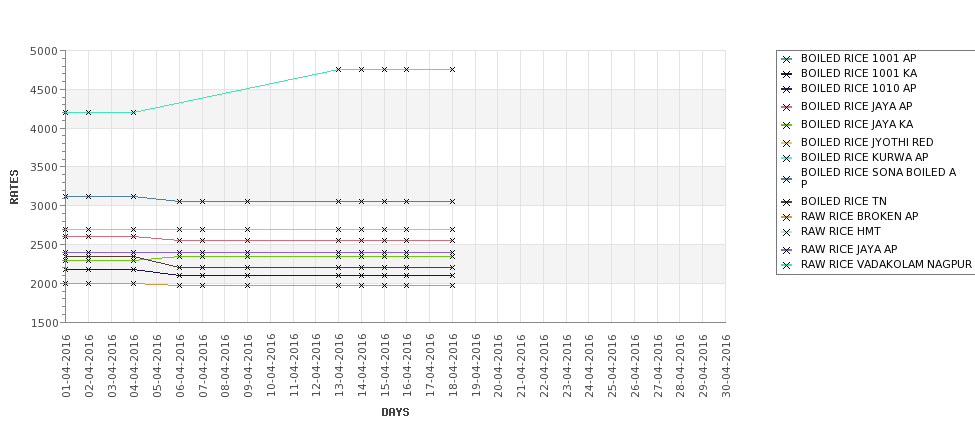
Task: Select lowest orange line point at 07-04-2016
Action: [x=202, y=285]
